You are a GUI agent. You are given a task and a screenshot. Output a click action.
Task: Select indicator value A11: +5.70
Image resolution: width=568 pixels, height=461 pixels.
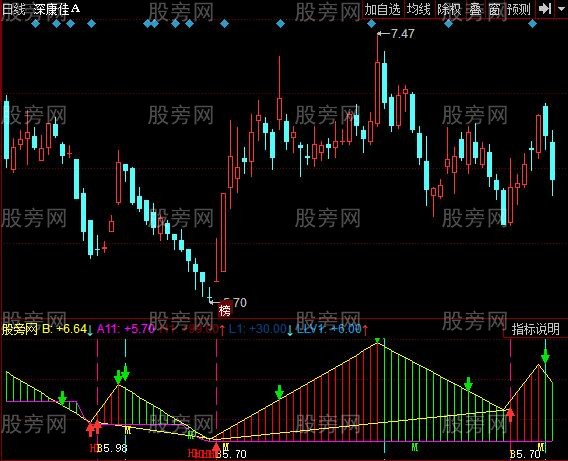[126, 329]
